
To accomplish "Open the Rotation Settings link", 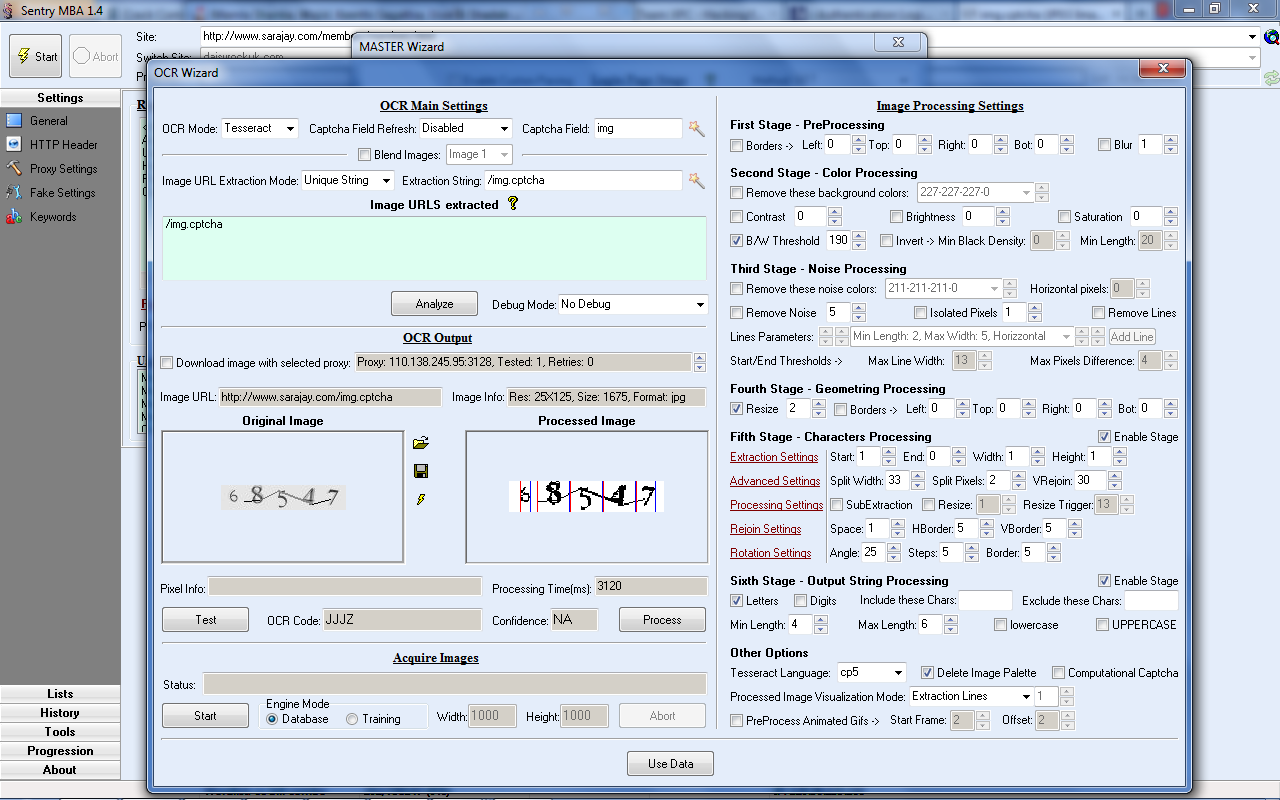I will coord(770,553).
